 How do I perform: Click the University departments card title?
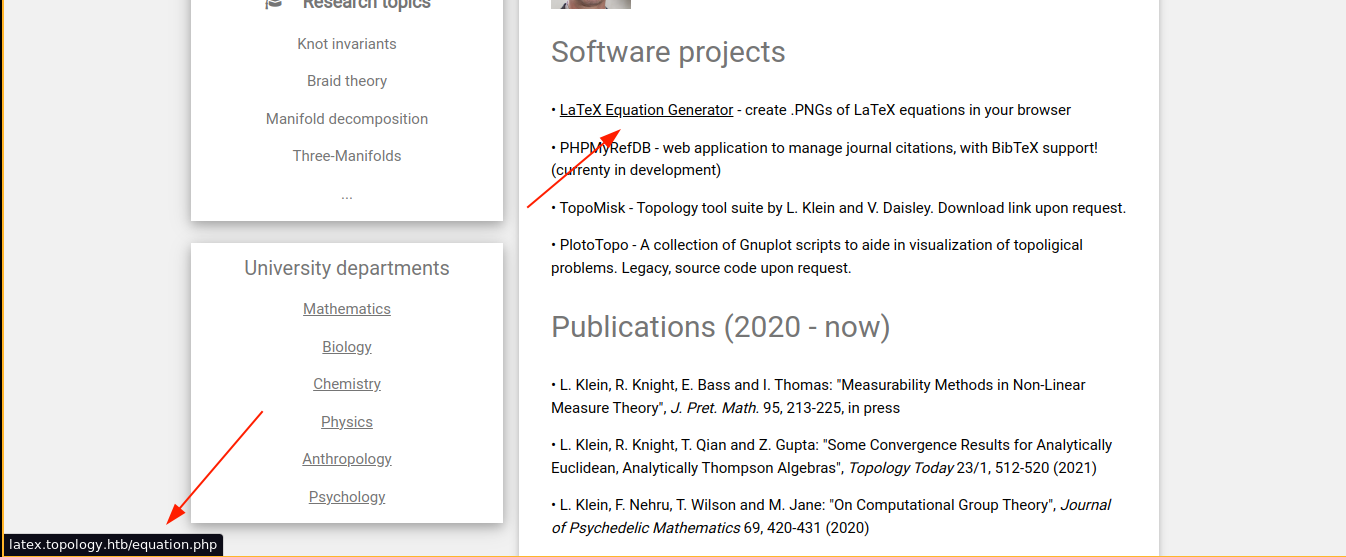point(347,268)
